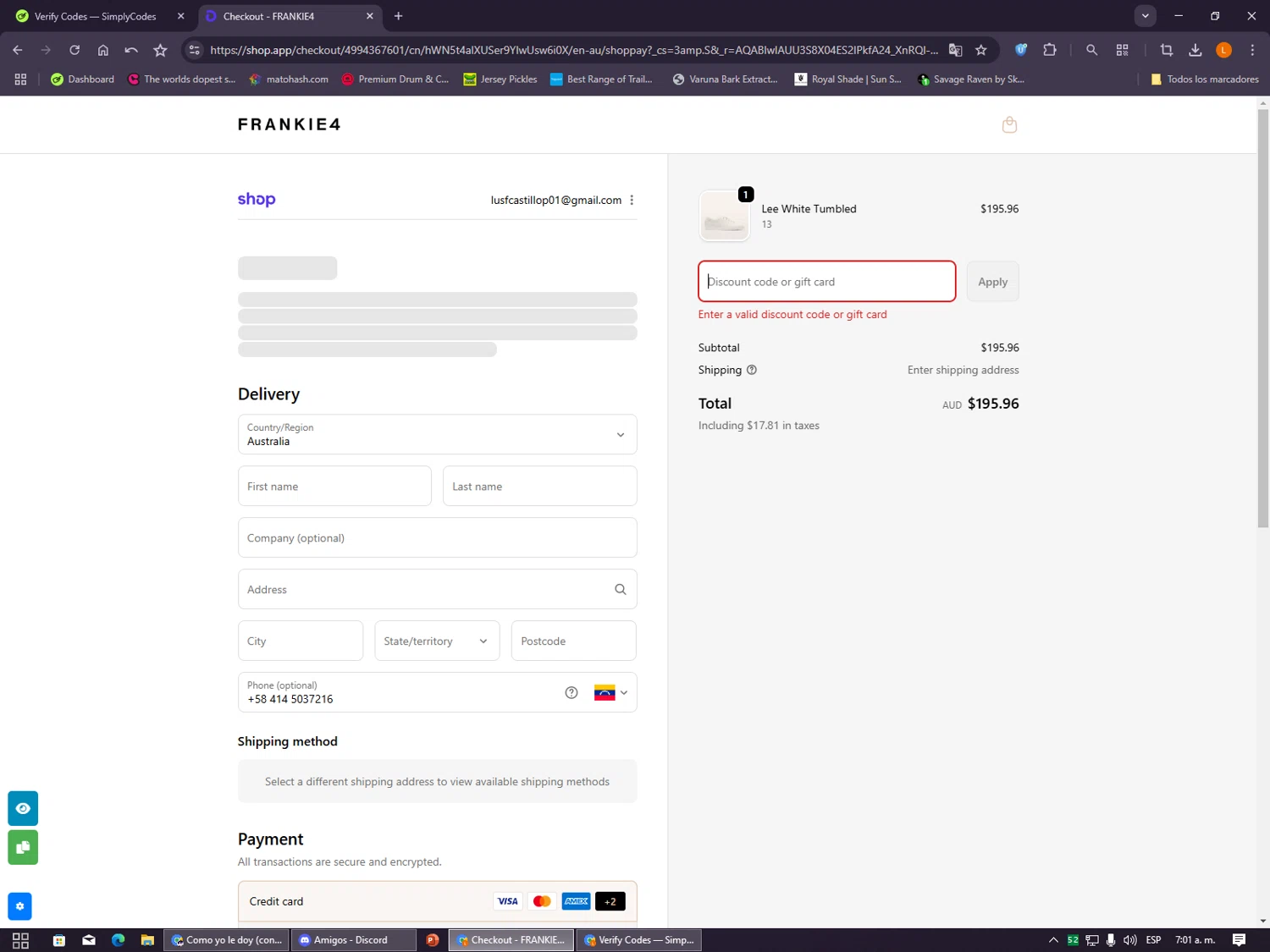1270x952 pixels.
Task: Click the volume speaker tray icon
Action: (1130, 940)
